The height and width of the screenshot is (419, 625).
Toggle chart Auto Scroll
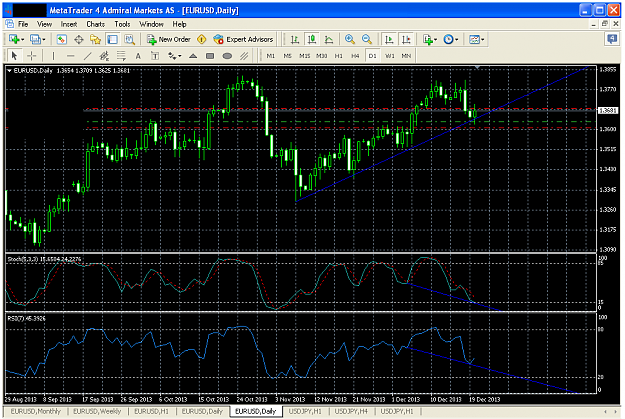click(x=389, y=39)
